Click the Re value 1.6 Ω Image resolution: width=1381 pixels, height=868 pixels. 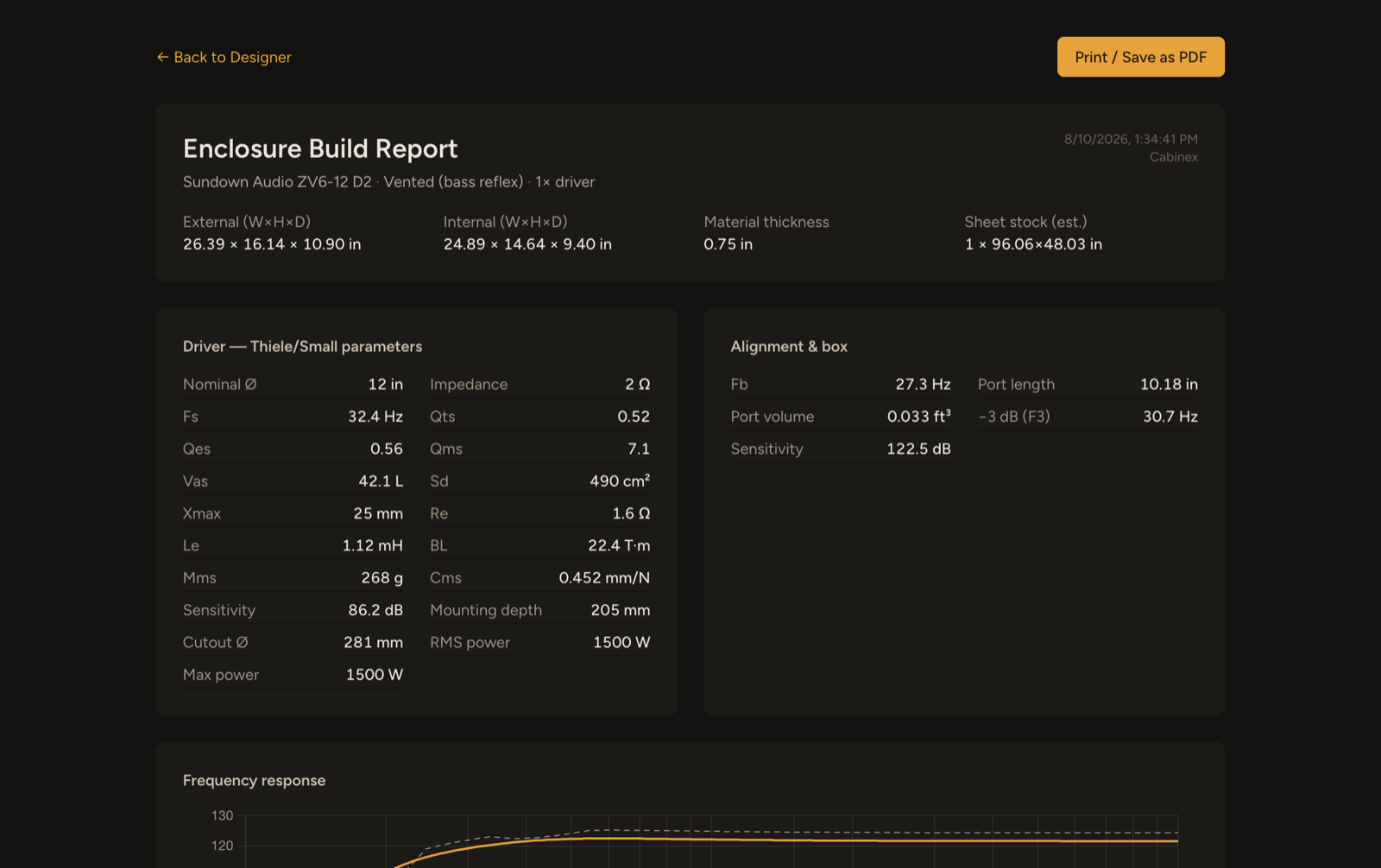pyautogui.click(x=631, y=513)
